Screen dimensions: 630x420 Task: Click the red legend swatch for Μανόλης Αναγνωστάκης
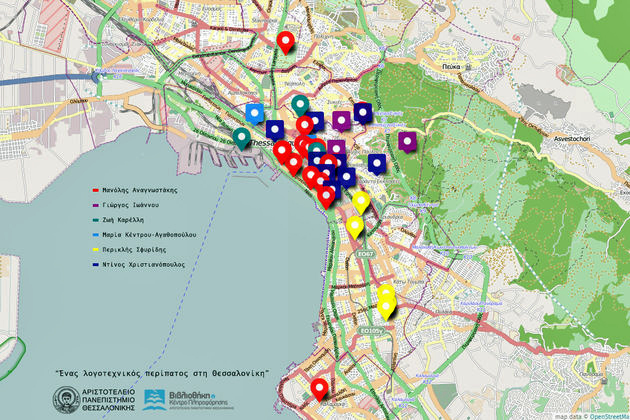point(96,190)
